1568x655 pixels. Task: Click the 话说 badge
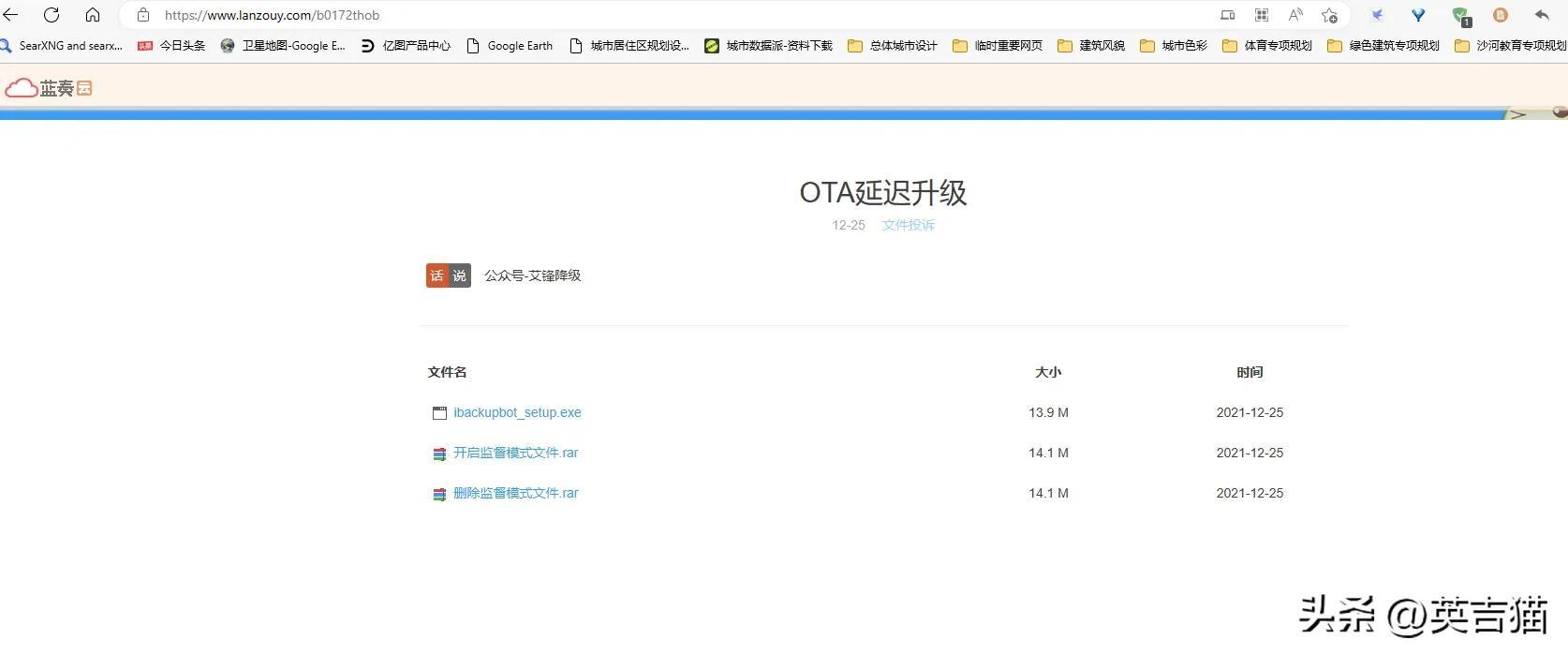(449, 275)
